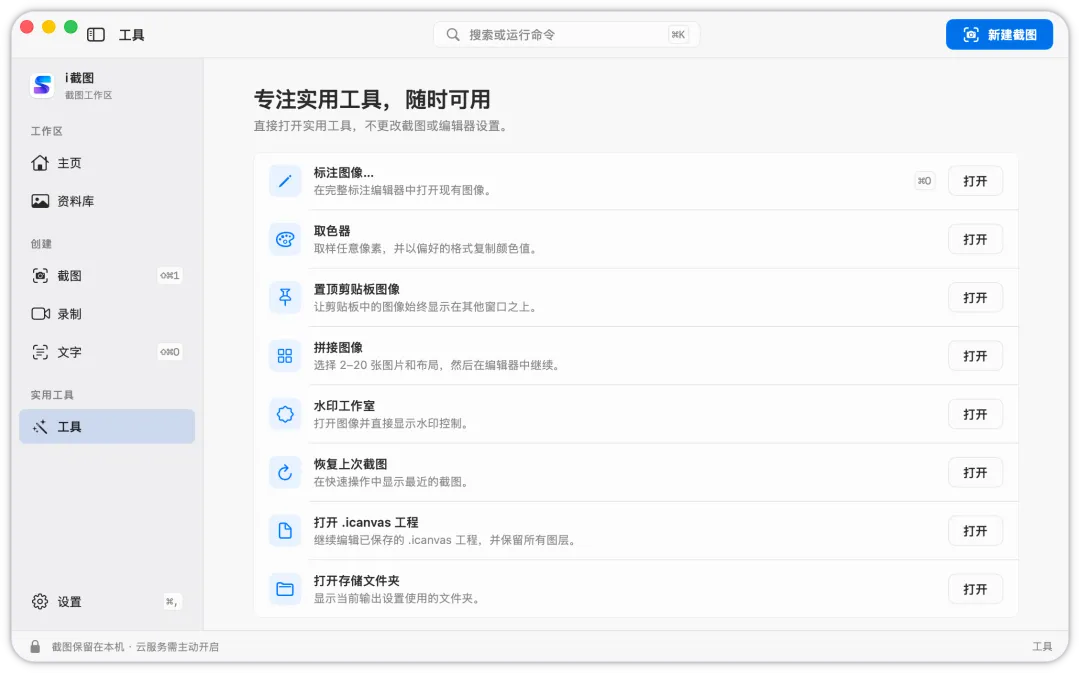
Task: Click the 资料库 picture icon
Action: click(x=40, y=201)
